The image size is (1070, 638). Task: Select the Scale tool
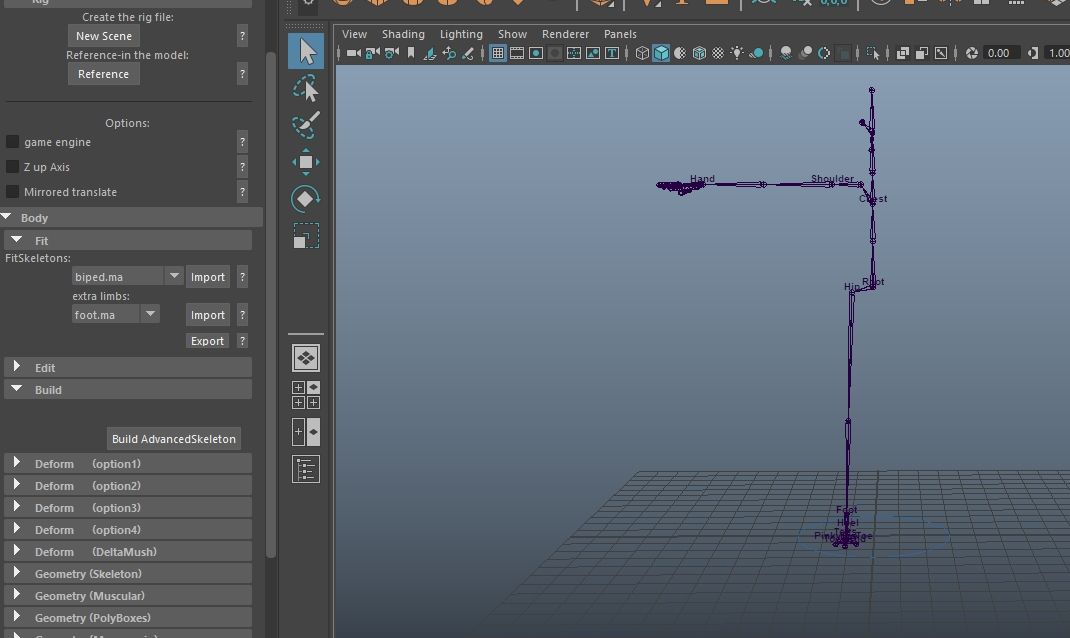pyautogui.click(x=306, y=235)
